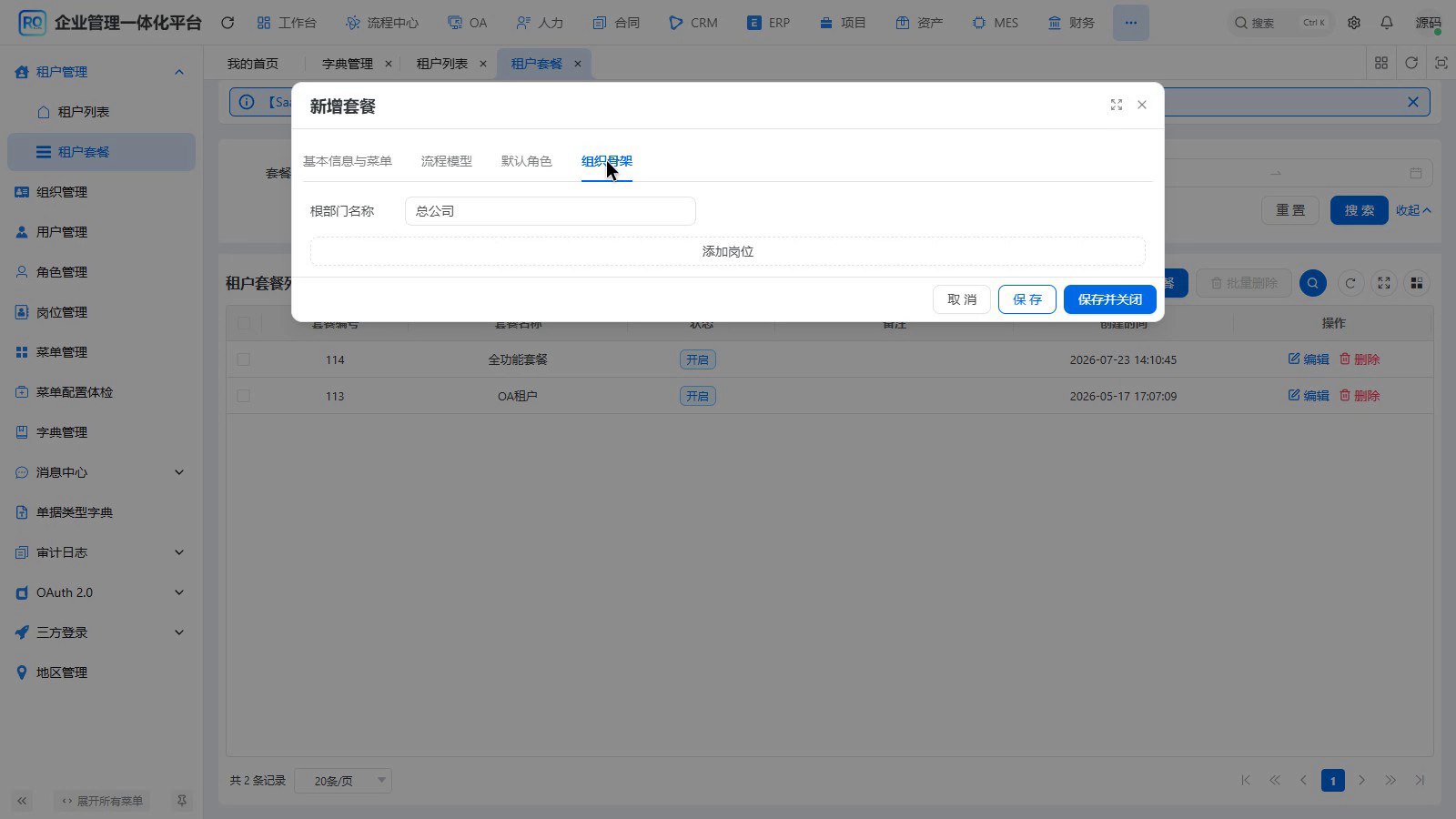
Task: Click 添加岗位 dashed button
Action: pyautogui.click(x=728, y=251)
